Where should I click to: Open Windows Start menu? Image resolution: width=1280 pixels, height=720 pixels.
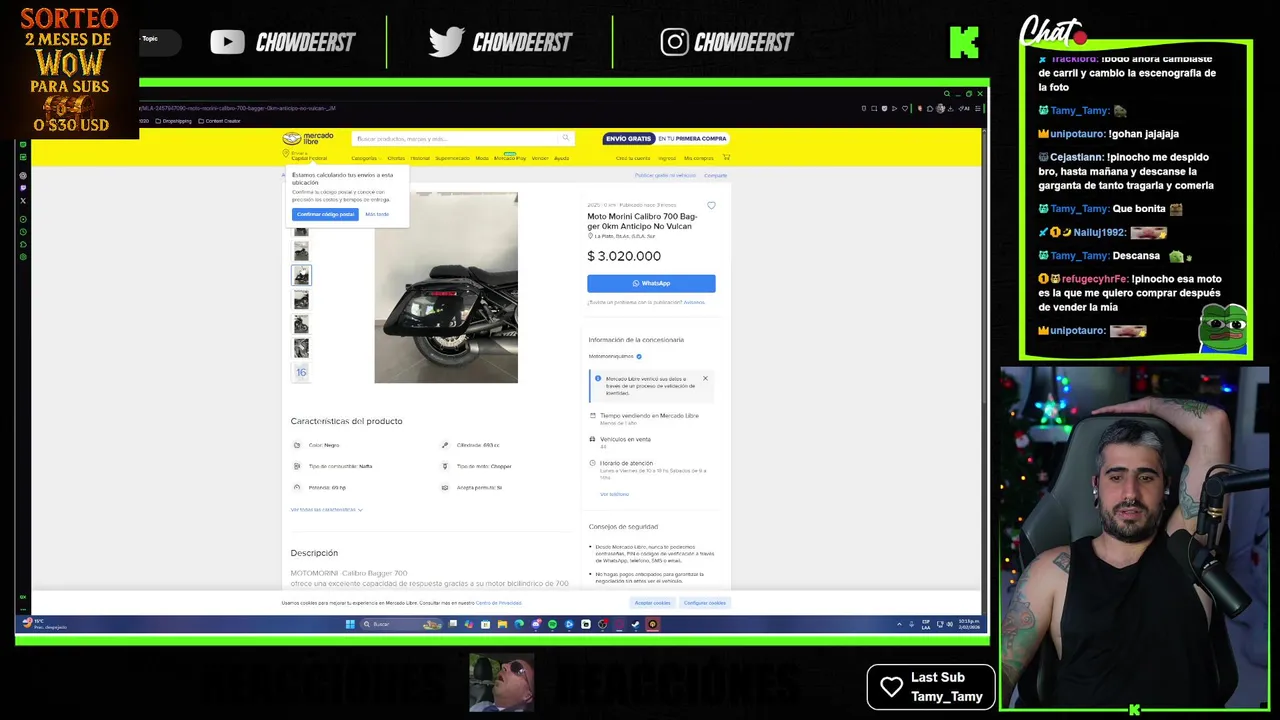(351, 624)
